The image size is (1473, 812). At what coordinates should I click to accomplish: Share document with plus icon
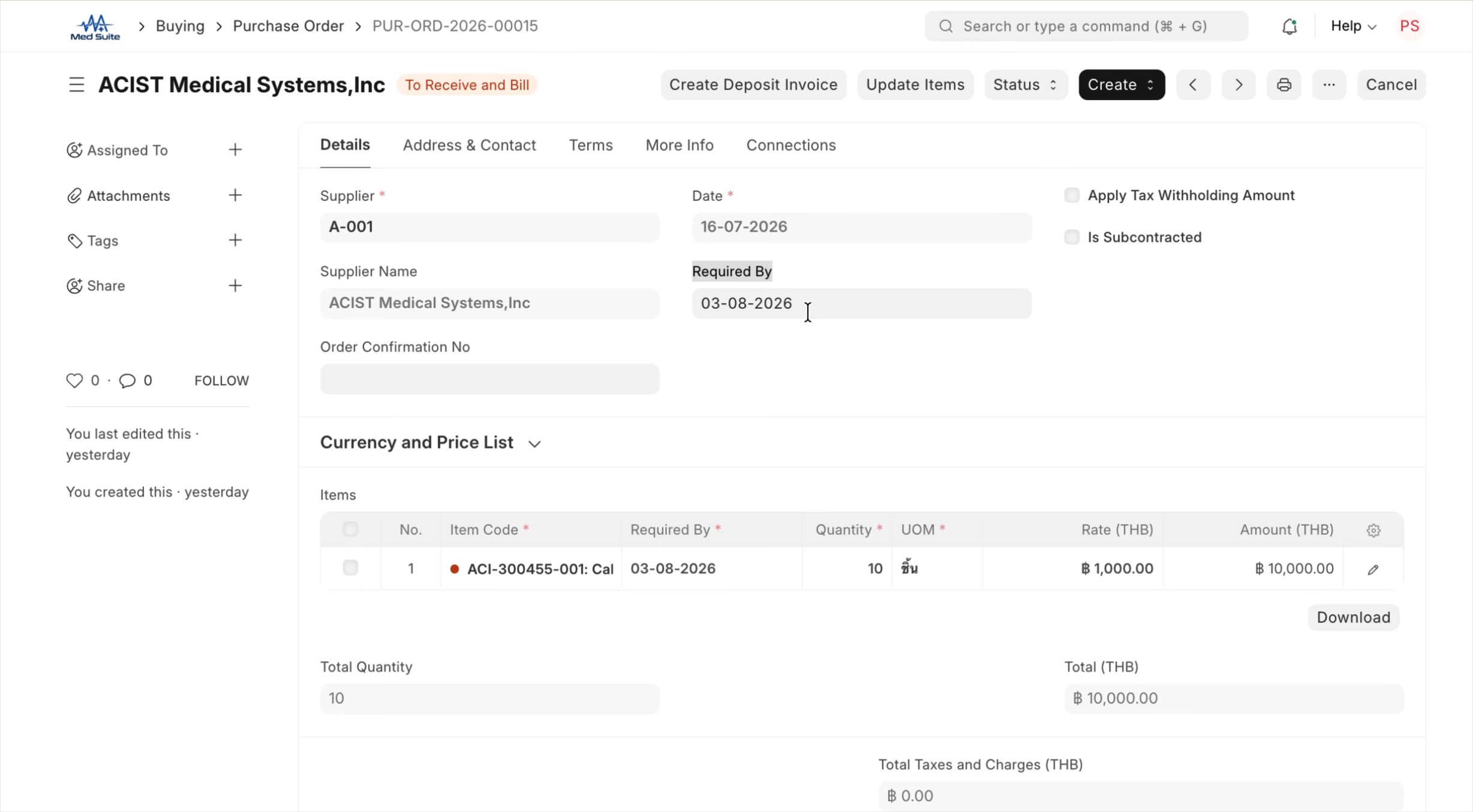coord(235,285)
